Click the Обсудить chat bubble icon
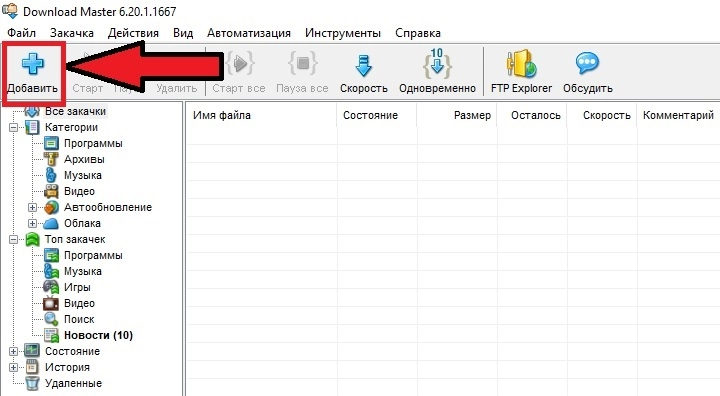 (587, 63)
